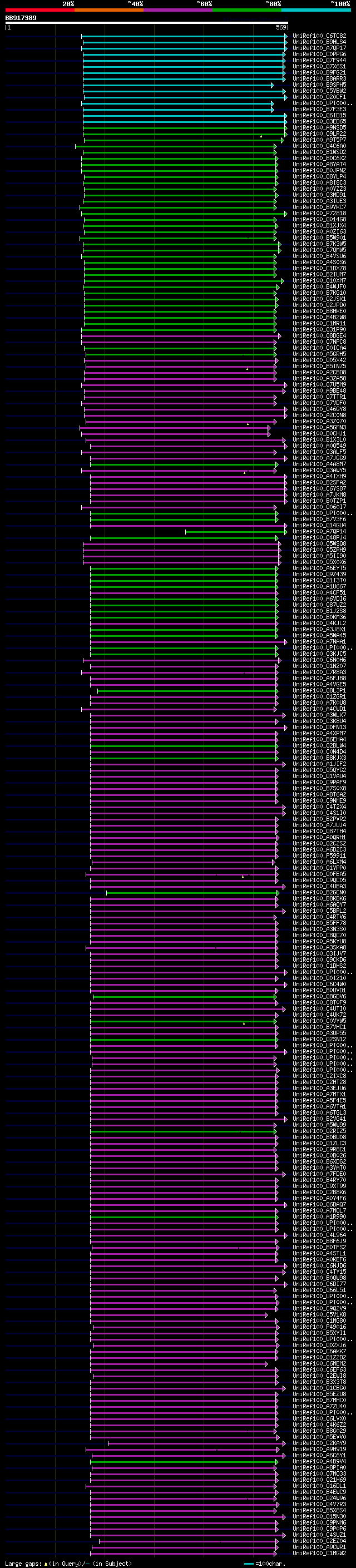Select hit label UniRef100_C6N0H6
The height and width of the screenshot is (1568, 356).
tap(319, 660)
